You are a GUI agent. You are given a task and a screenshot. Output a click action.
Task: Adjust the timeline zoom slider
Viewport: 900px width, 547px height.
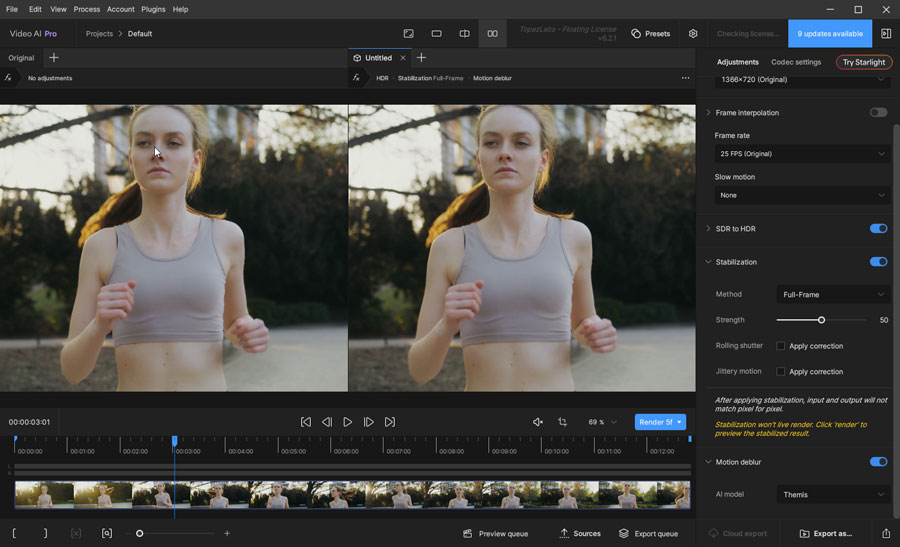(139, 533)
